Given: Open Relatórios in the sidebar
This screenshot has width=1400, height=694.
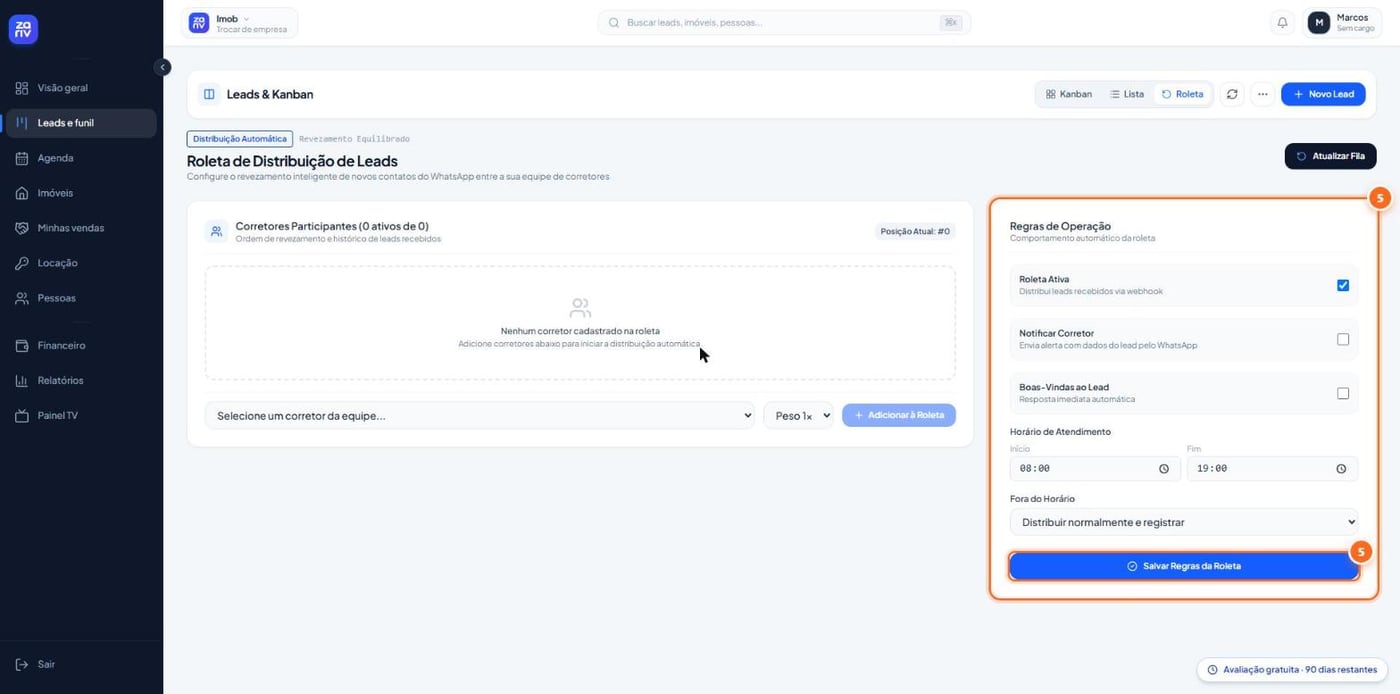Looking at the screenshot, I should click(81, 380).
